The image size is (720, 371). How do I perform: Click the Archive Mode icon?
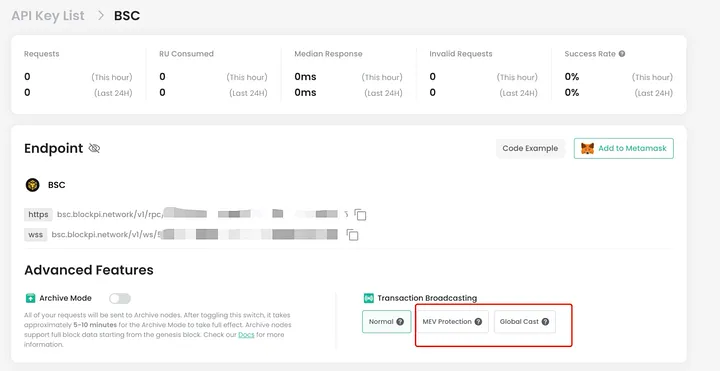[x=30, y=298]
